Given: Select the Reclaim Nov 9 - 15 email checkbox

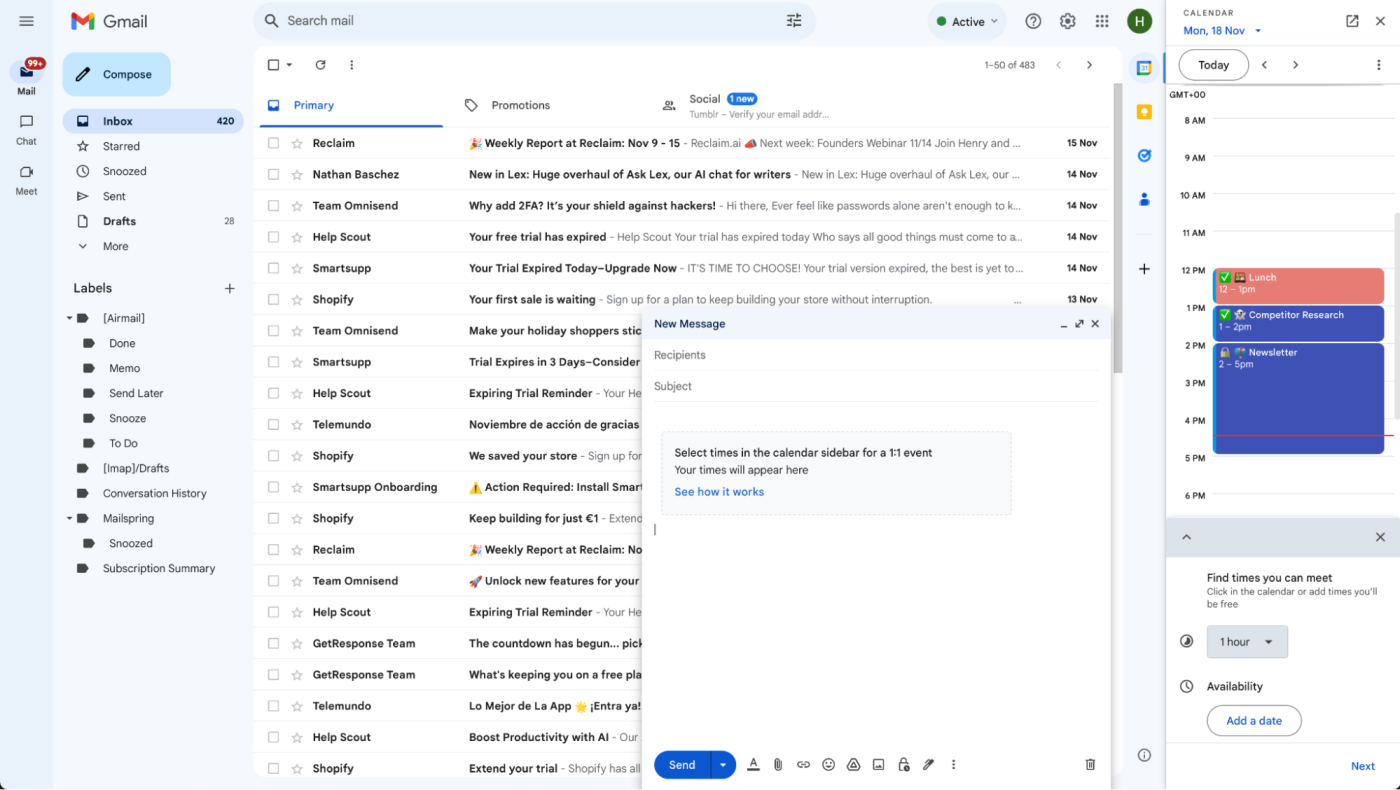Looking at the screenshot, I should tap(273, 143).
